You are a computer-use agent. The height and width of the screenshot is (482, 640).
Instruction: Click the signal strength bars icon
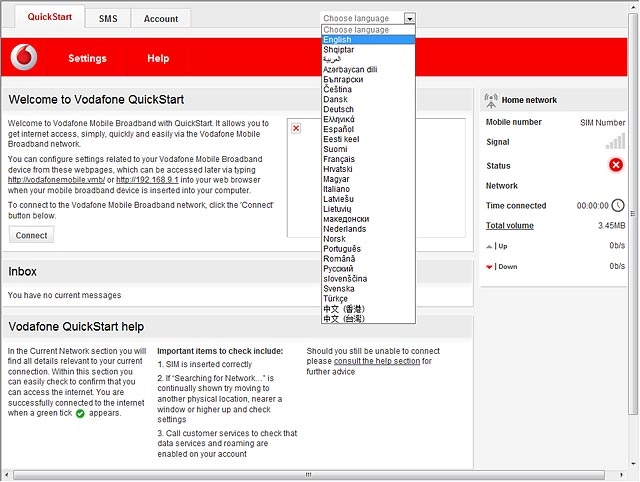pyautogui.click(x=615, y=142)
